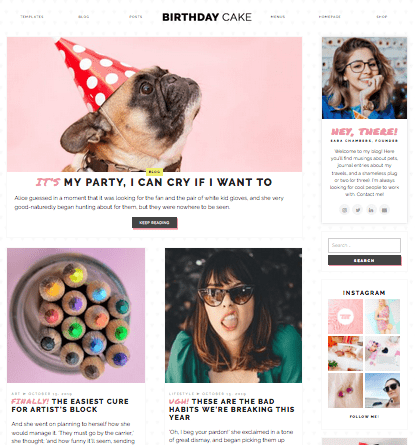The height and width of the screenshot is (445, 415).
Task: Open the Twitter social icon
Action: click(358, 210)
